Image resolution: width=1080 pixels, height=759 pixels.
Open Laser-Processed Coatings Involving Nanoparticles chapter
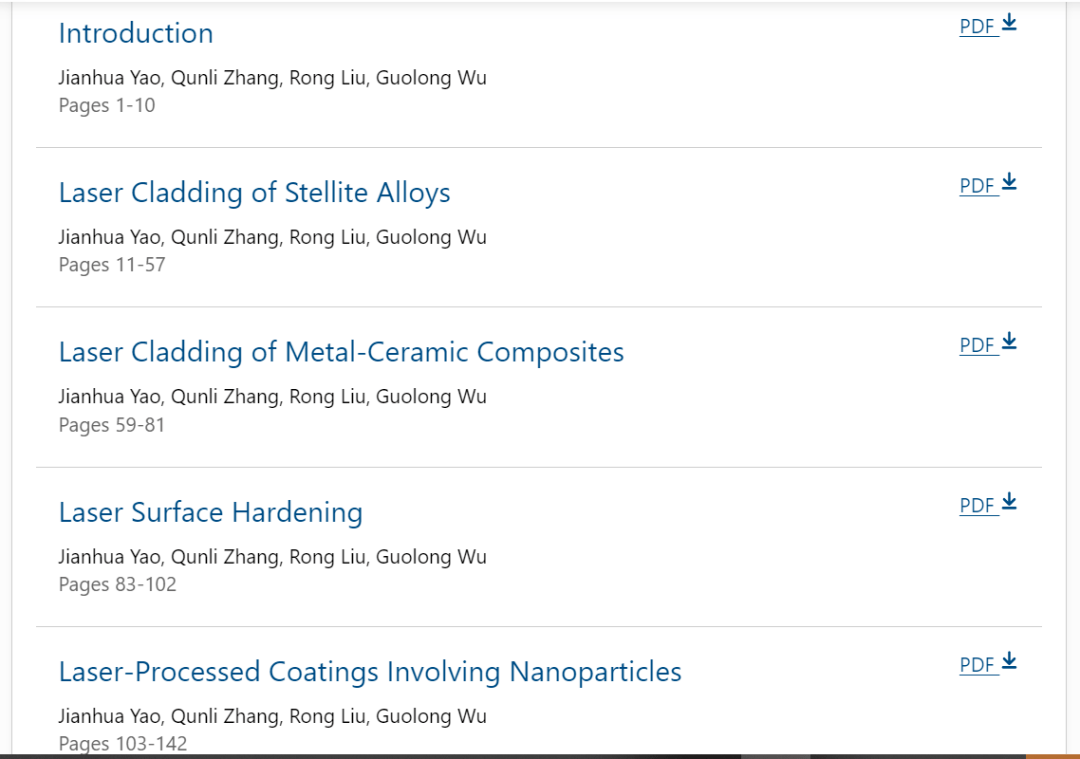click(370, 671)
